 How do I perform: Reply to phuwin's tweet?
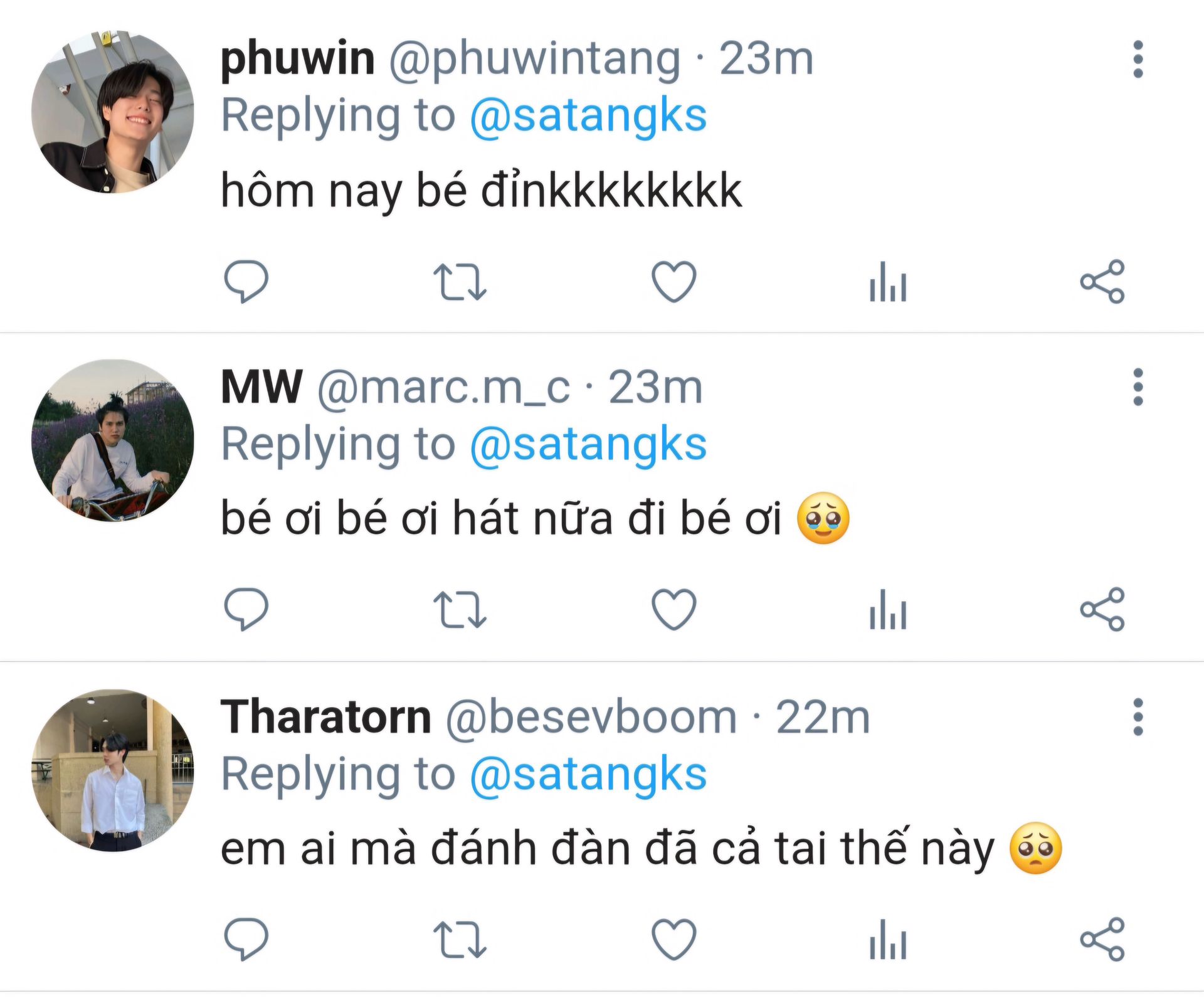(246, 282)
